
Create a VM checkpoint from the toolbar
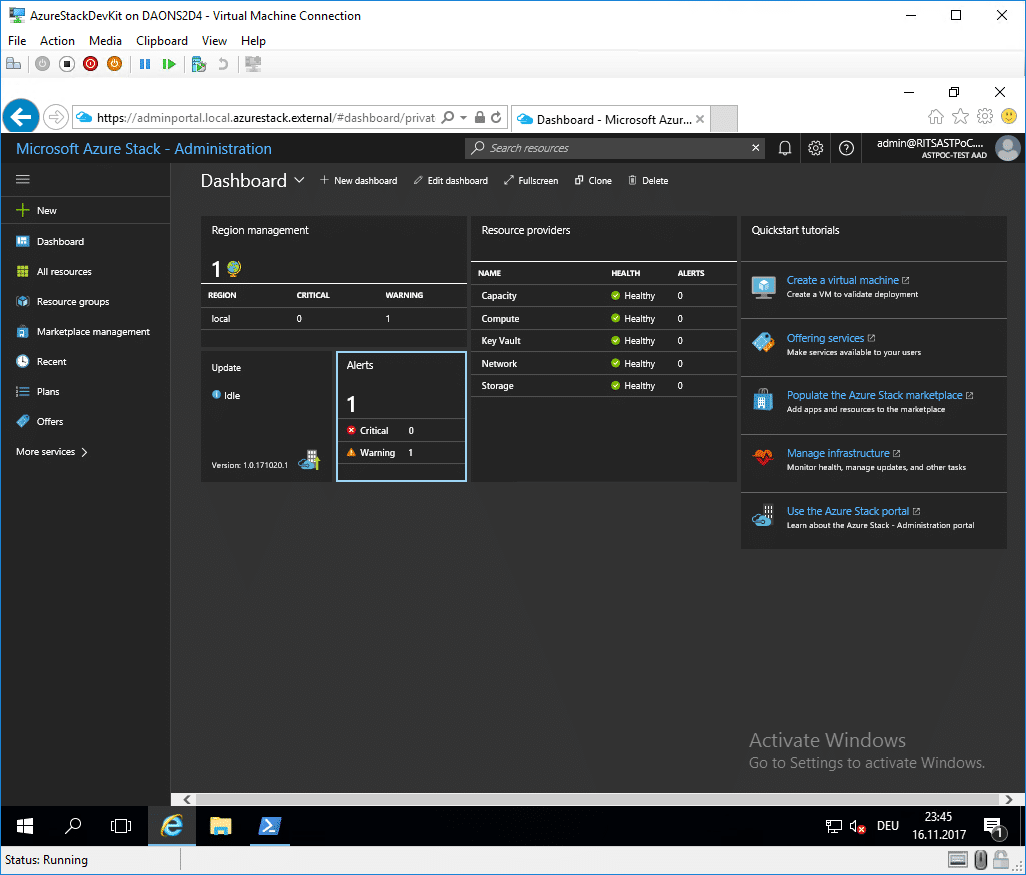pyautogui.click(x=199, y=64)
